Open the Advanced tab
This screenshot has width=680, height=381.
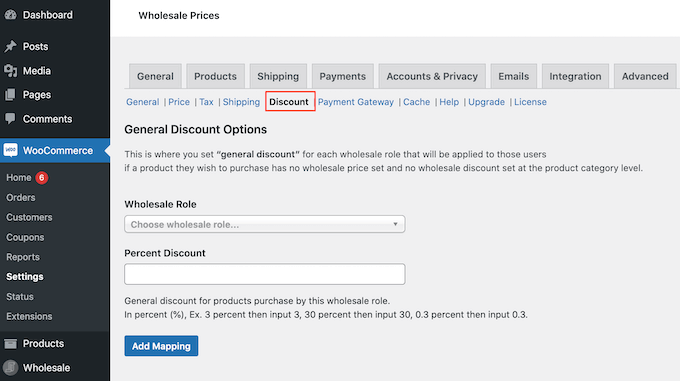645,76
